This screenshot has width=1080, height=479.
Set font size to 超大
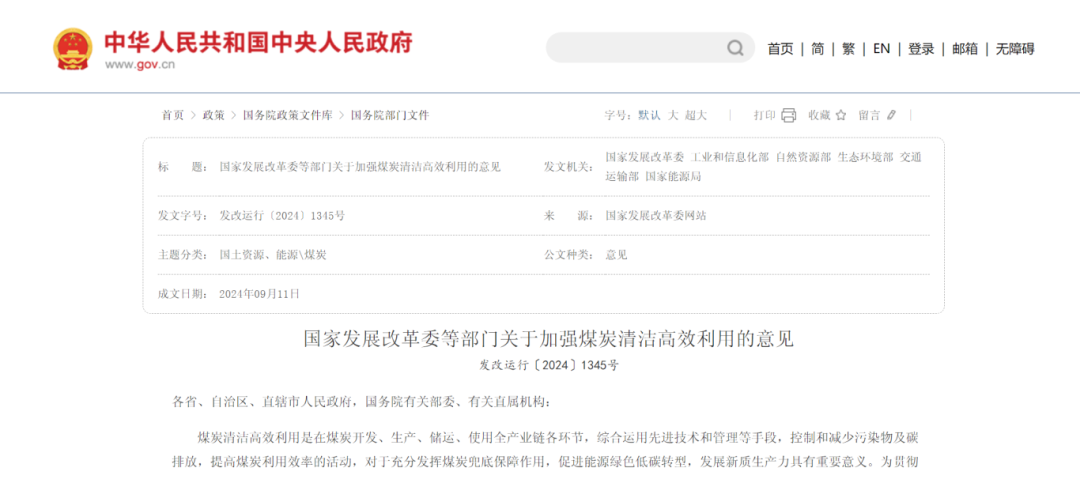click(x=696, y=115)
